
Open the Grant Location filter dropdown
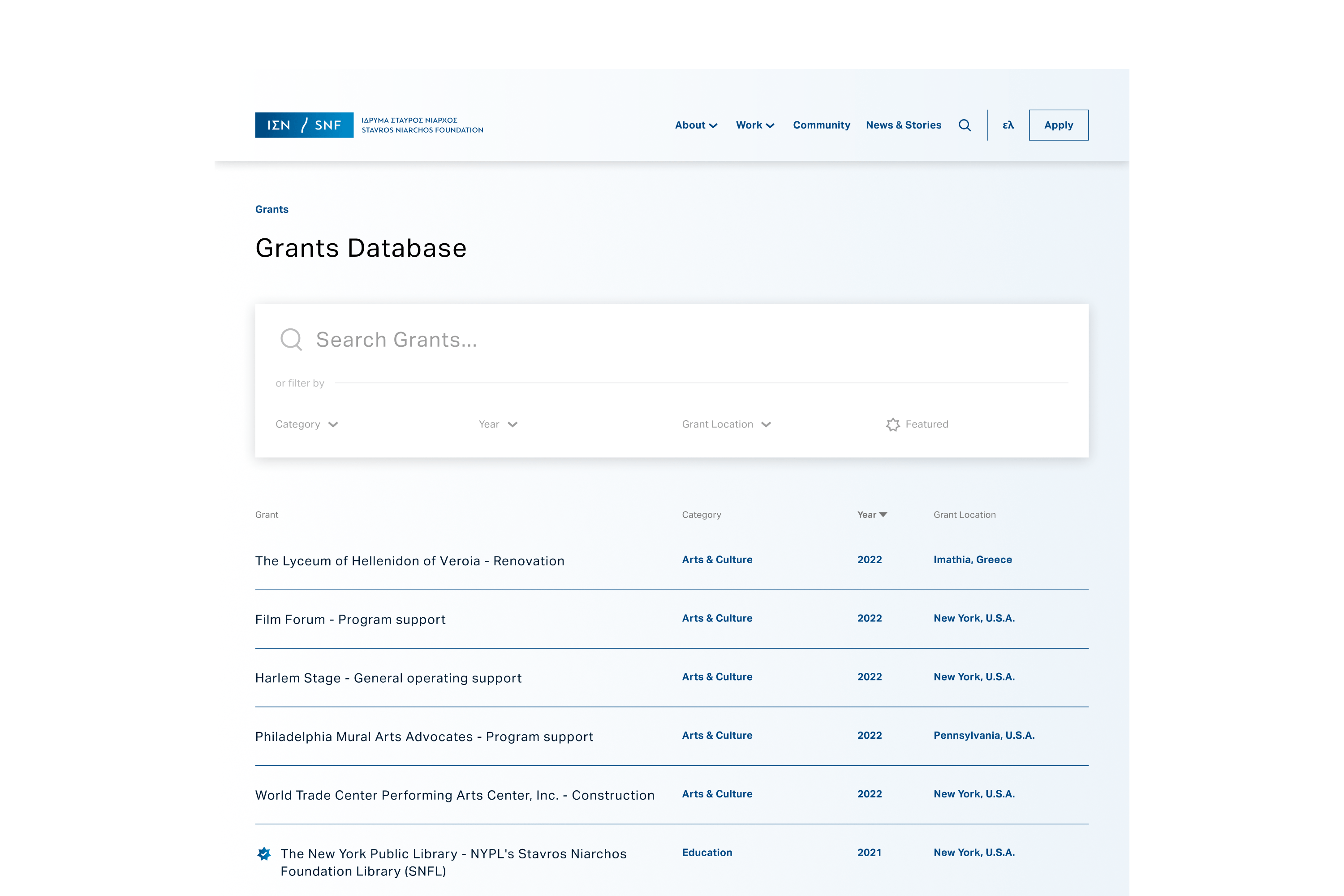tap(726, 424)
